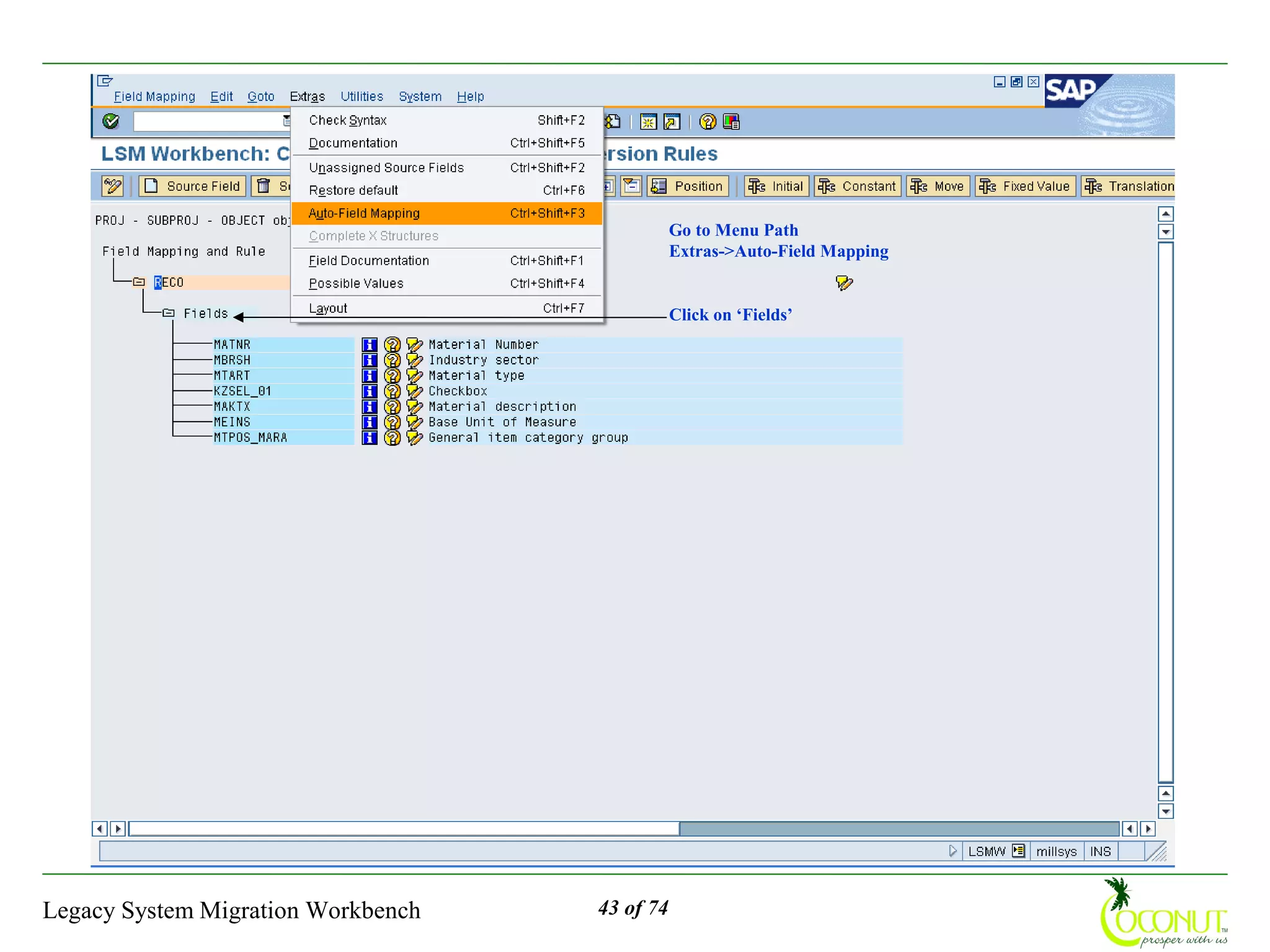Click the Display/Change pencil icon
The image size is (1270, 952).
click(113, 186)
